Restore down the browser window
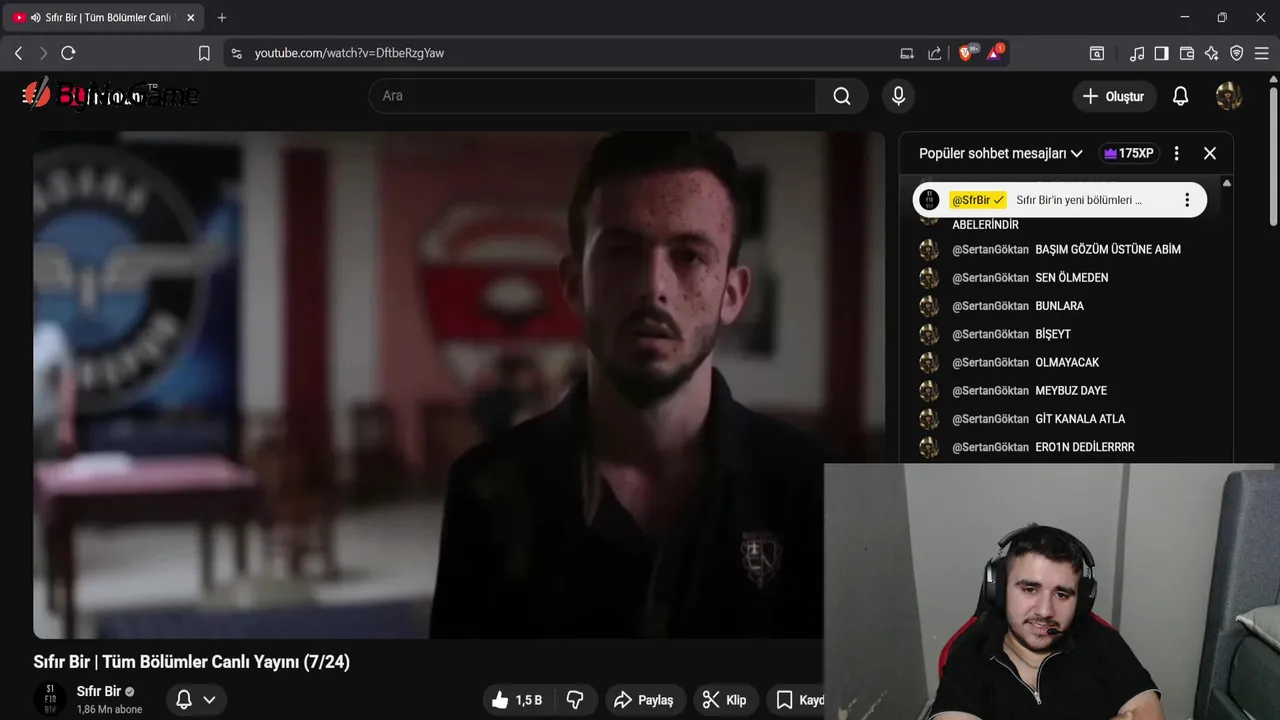Image resolution: width=1280 pixels, height=720 pixels. click(1222, 17)
